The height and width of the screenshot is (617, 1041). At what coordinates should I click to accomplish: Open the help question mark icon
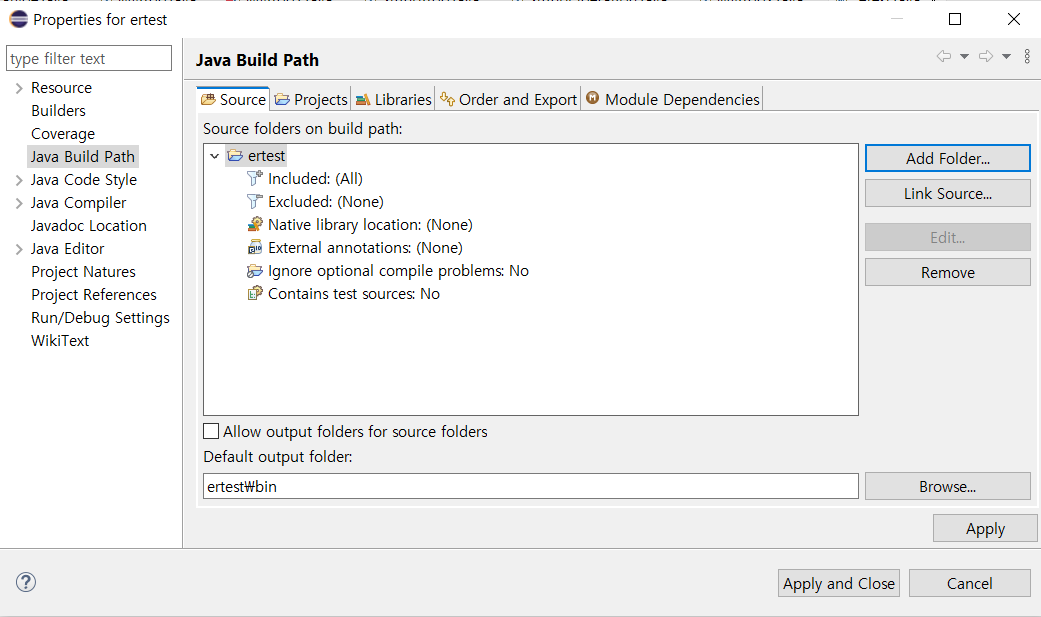(26, 582)
